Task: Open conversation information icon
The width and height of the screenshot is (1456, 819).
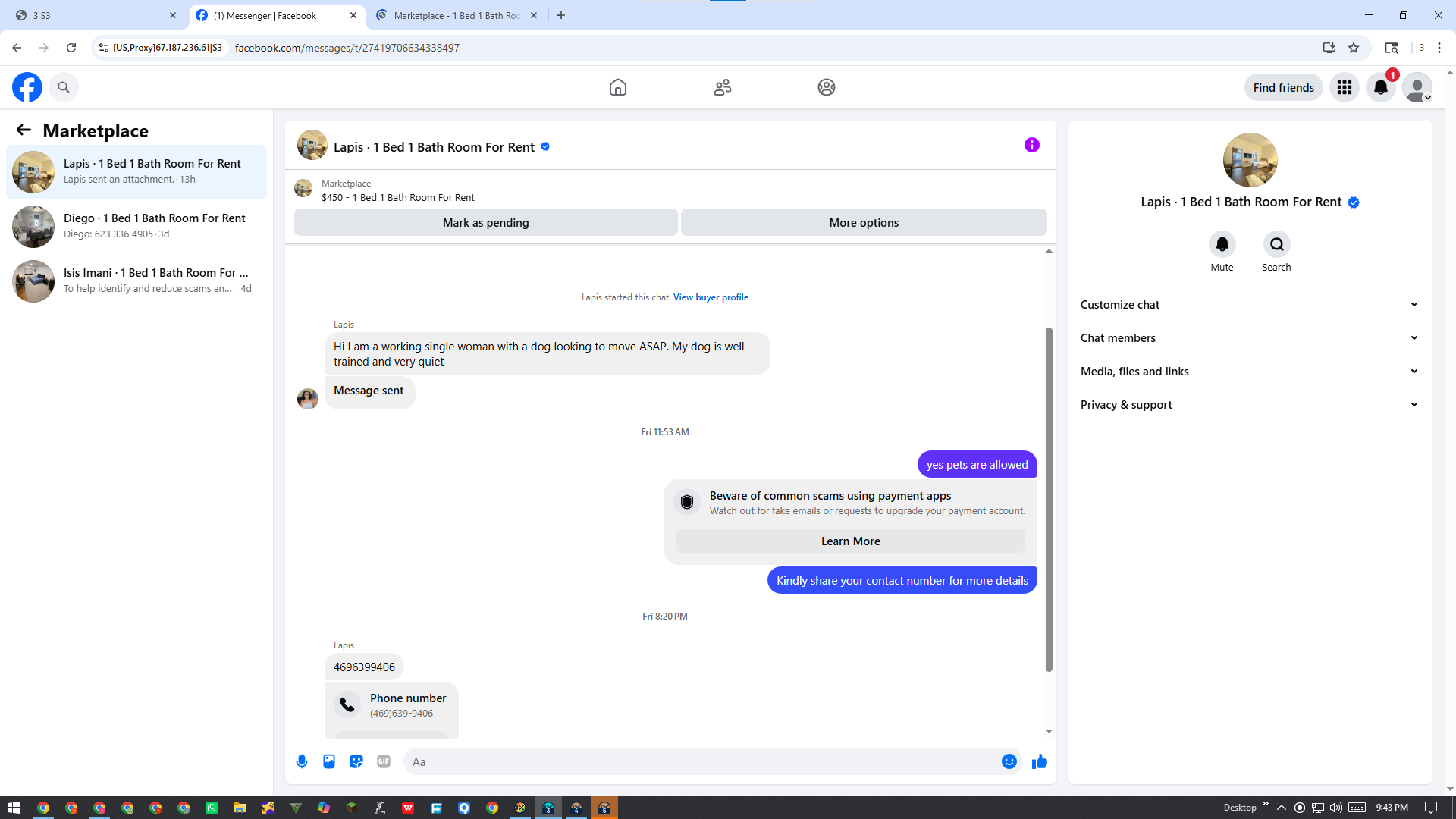Action: point(1032,145)
